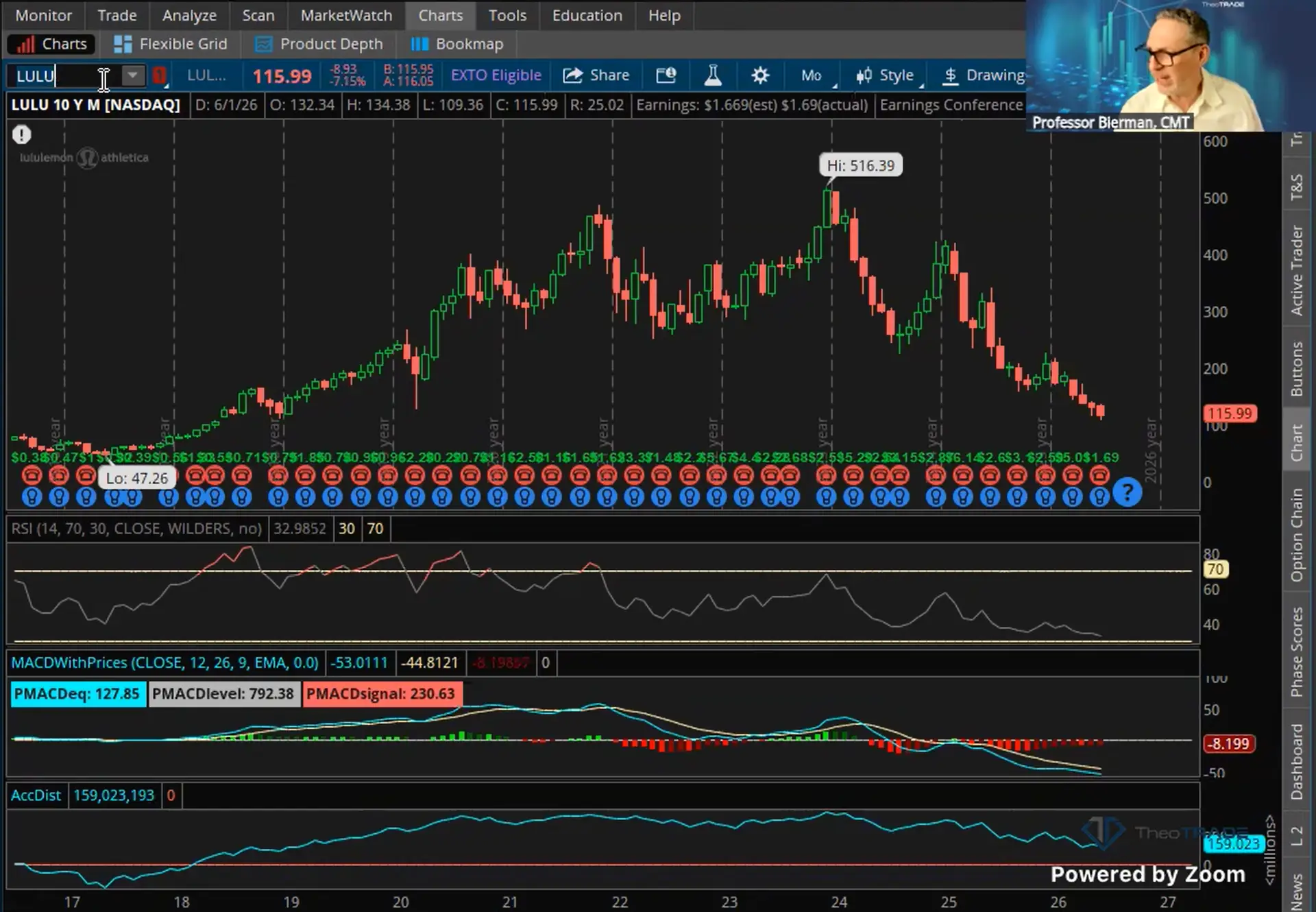Open the Active Trader sidebar panel
Screen dimensions: 1316x912
coord(1297,271)
